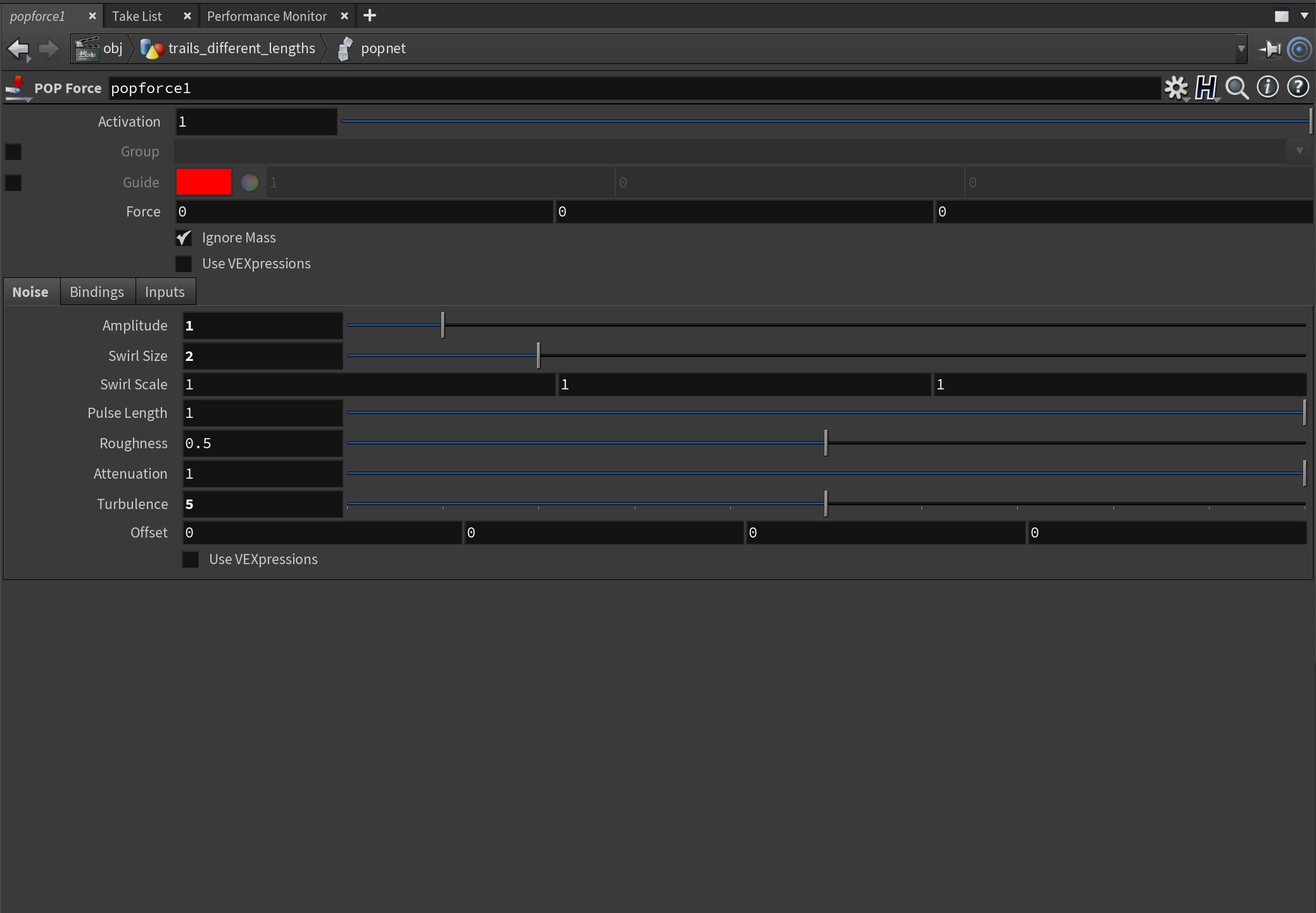Go to the trails_different_lengths path node
This screenshot has height=913, width=1316.
(241, 49)
